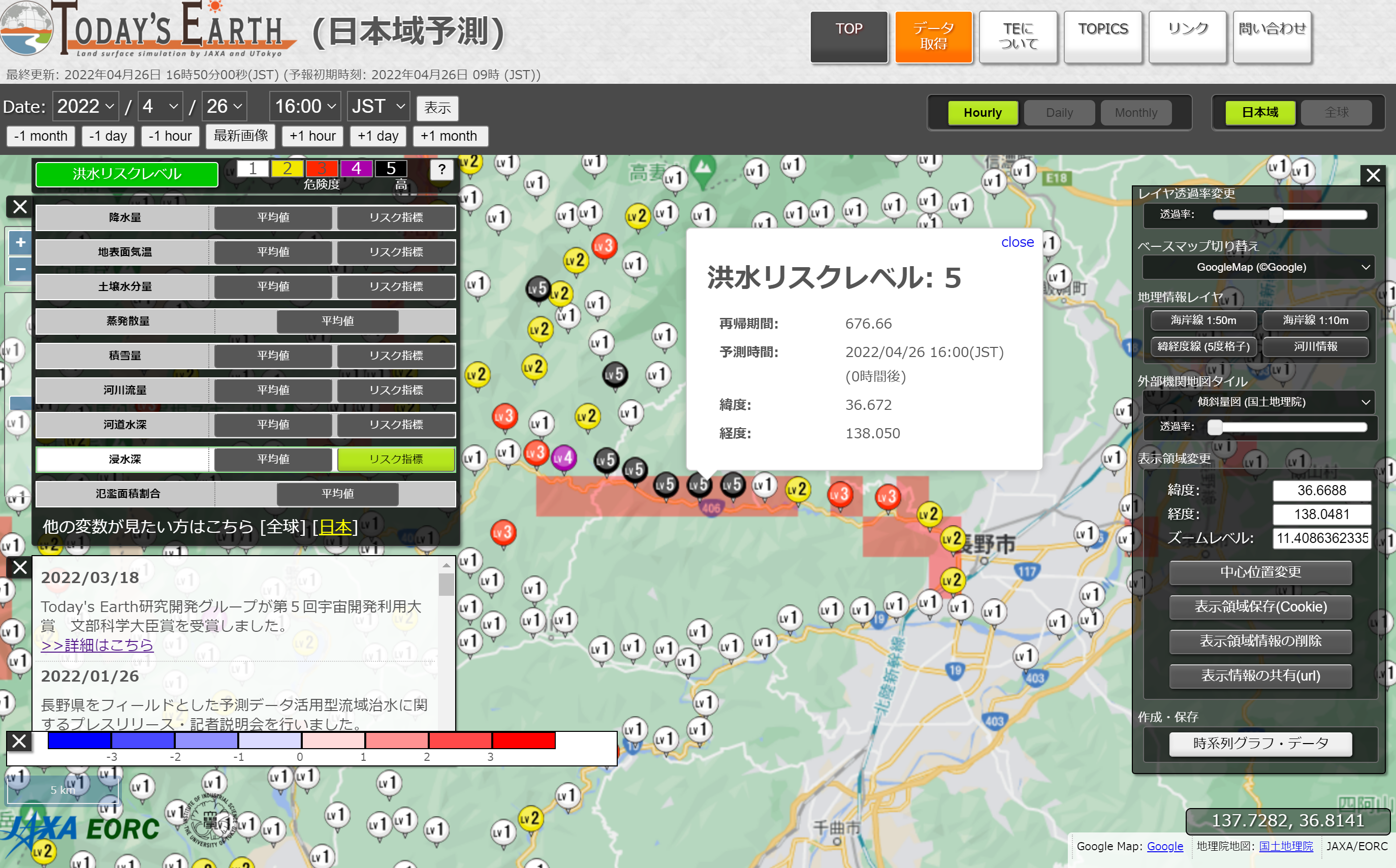Select black risk level 5 swatch
The width and height of the screenshot is (1396, 868).
click(x=391, y=168)
